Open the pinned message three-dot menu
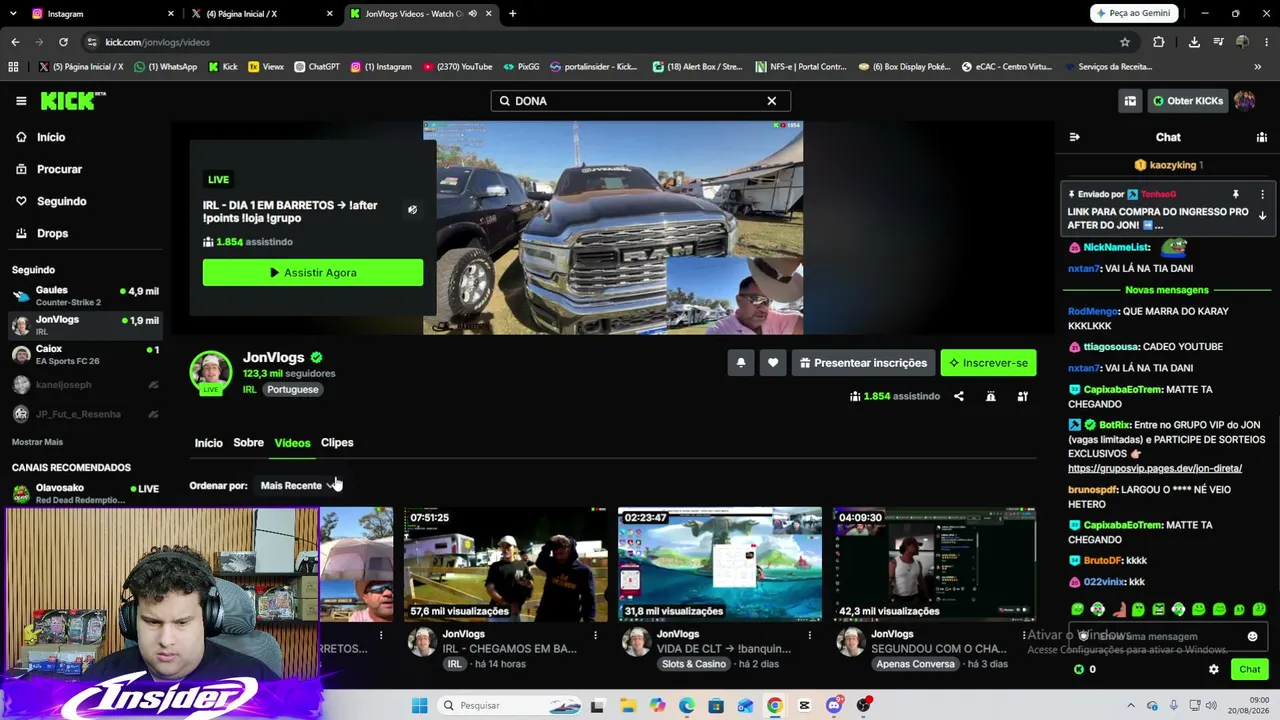This screenshot has height=720, width=1280. pyautogui.click(x=1262, y=194)
